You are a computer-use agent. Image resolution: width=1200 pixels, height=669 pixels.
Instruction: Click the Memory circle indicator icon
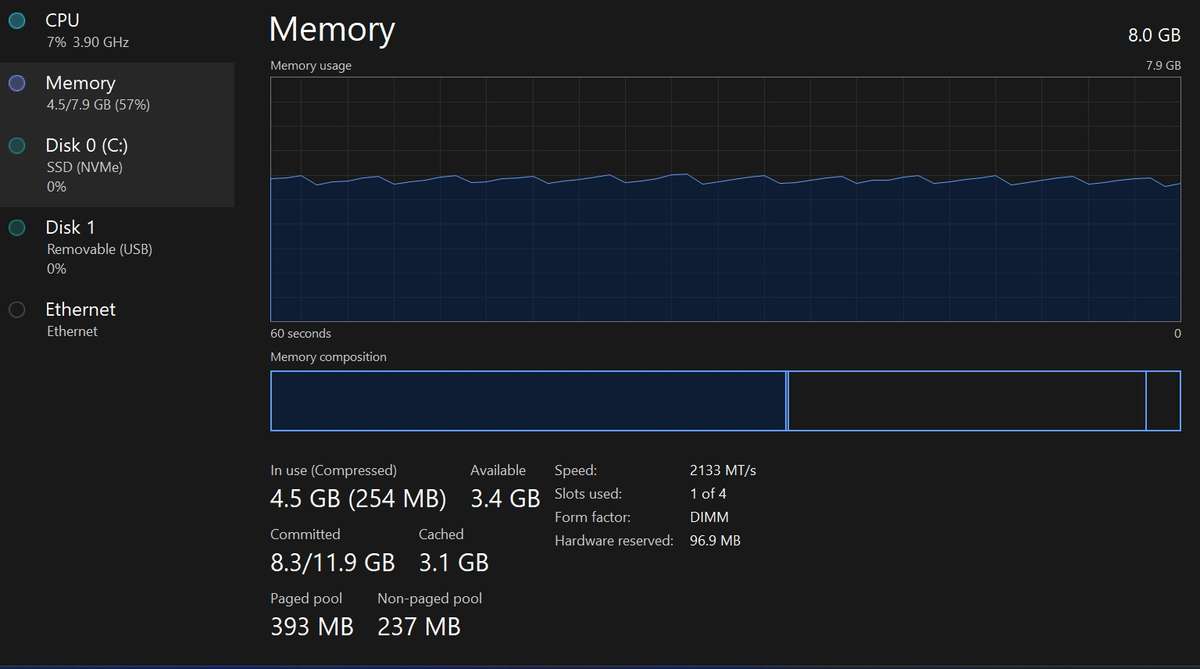click(x=16, y=84)
